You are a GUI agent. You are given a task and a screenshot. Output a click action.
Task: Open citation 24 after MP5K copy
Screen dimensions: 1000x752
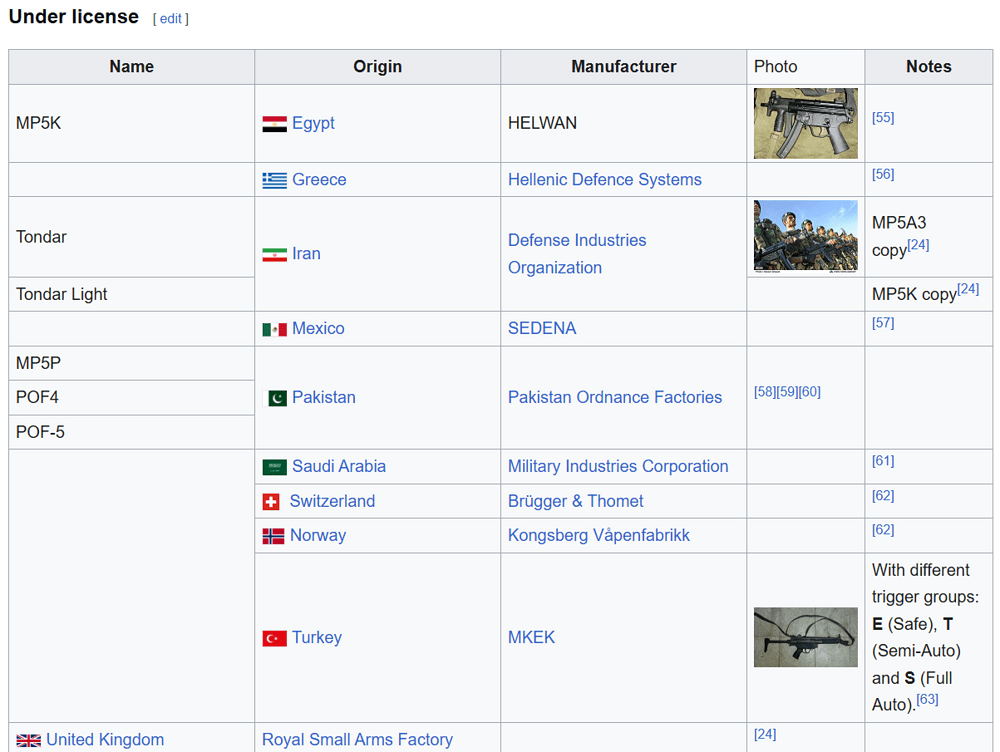tap(967, 289)
